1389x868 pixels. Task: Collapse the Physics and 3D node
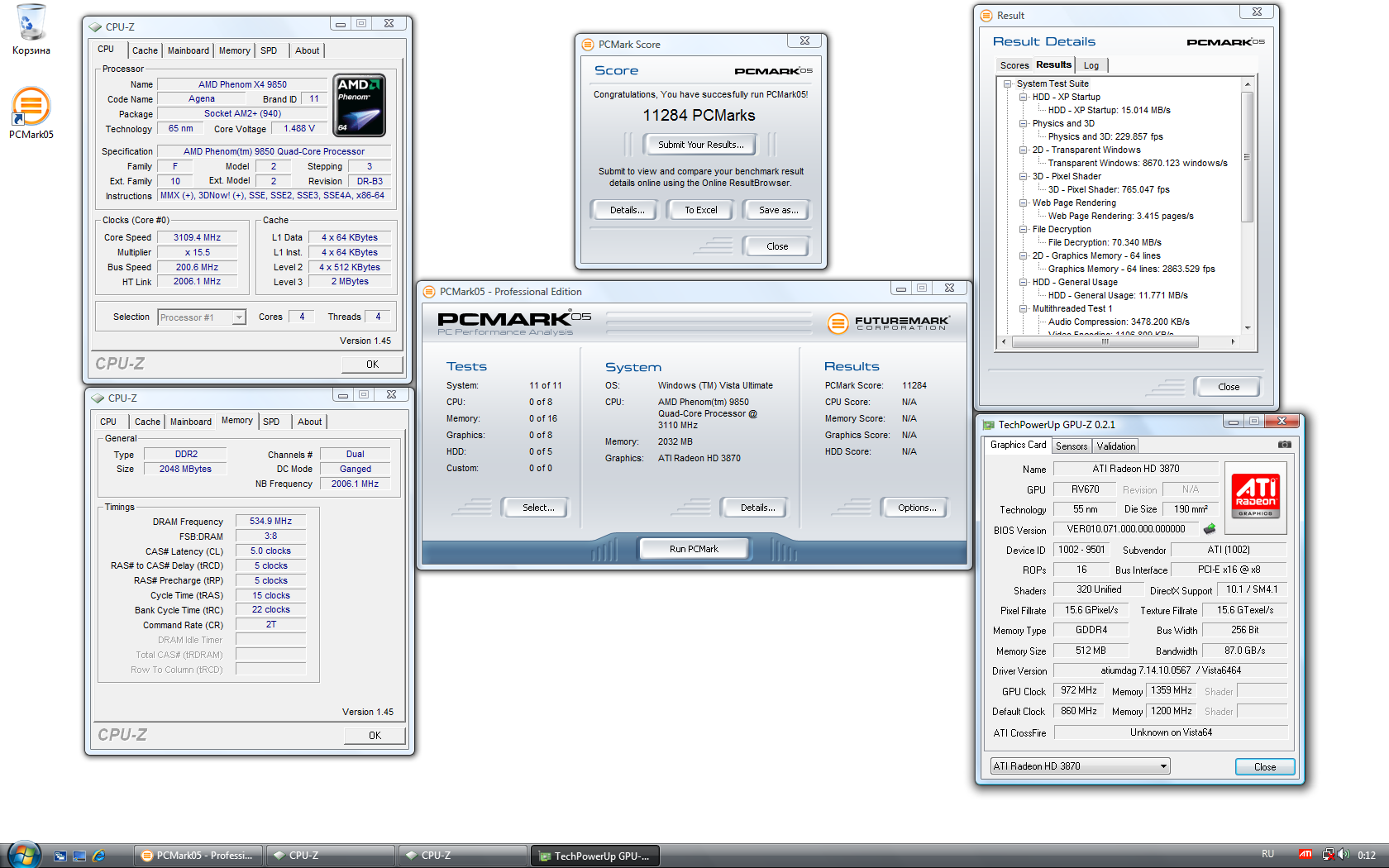(x=1023, y=123)
